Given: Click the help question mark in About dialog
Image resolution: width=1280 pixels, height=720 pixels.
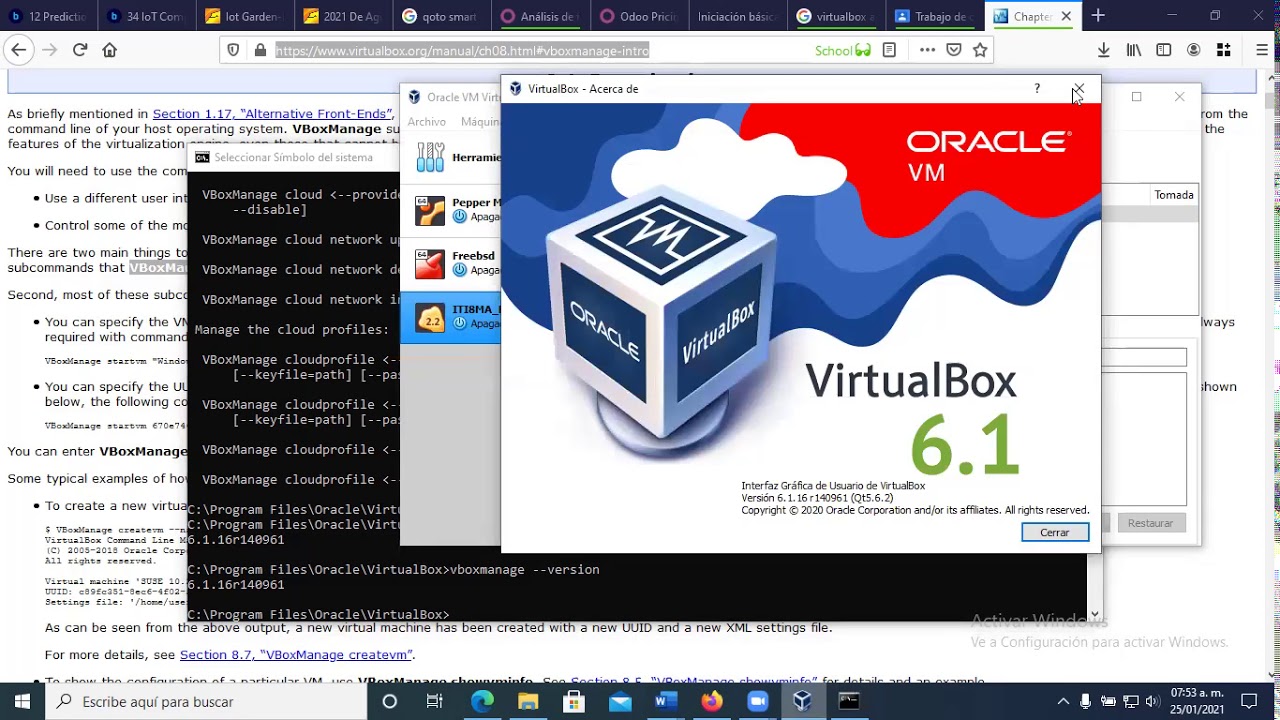Looking at the screenshot, I should (x=1037, y=89).
